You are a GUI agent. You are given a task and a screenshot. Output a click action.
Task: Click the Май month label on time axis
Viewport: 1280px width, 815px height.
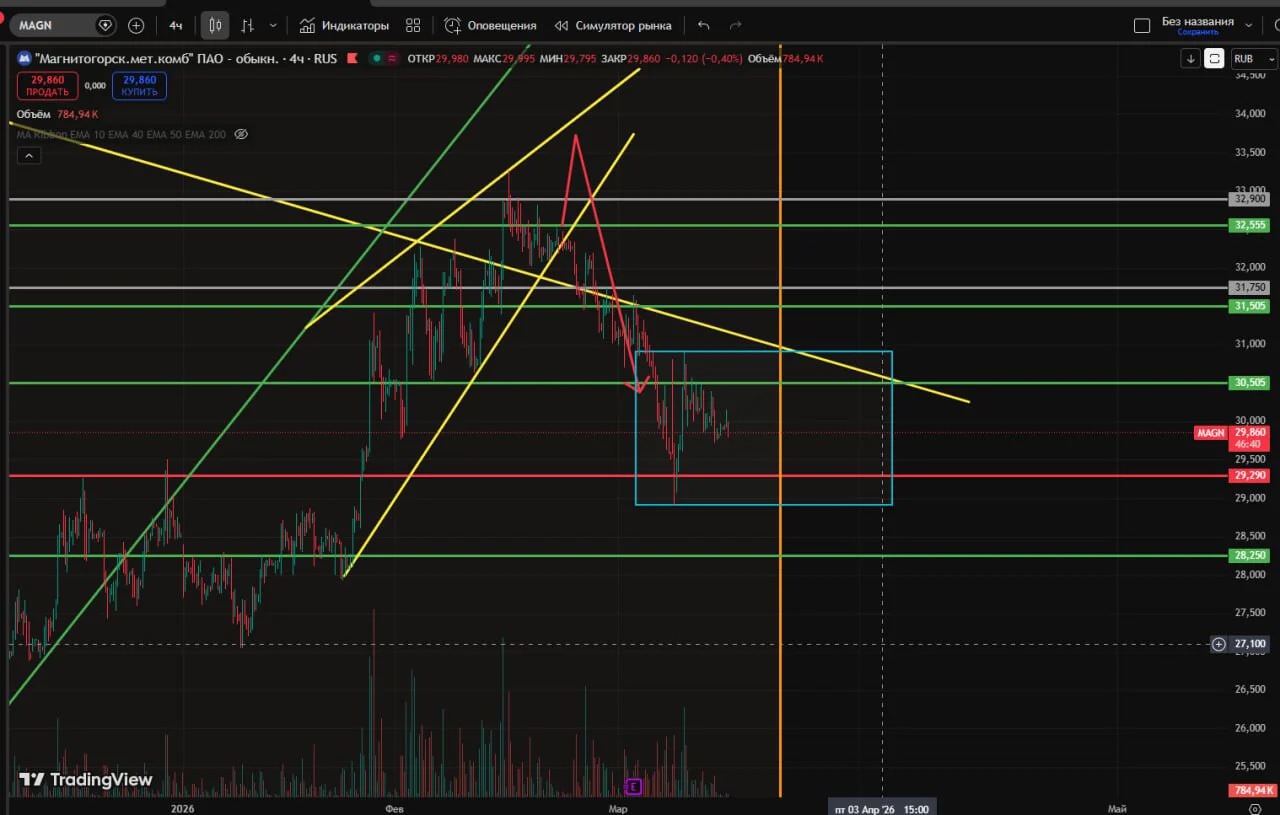[1117, 809]
